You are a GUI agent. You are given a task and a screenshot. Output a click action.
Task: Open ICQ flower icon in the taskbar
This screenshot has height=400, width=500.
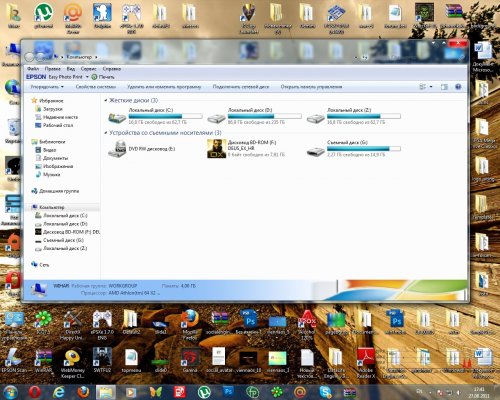coord(276,392)
